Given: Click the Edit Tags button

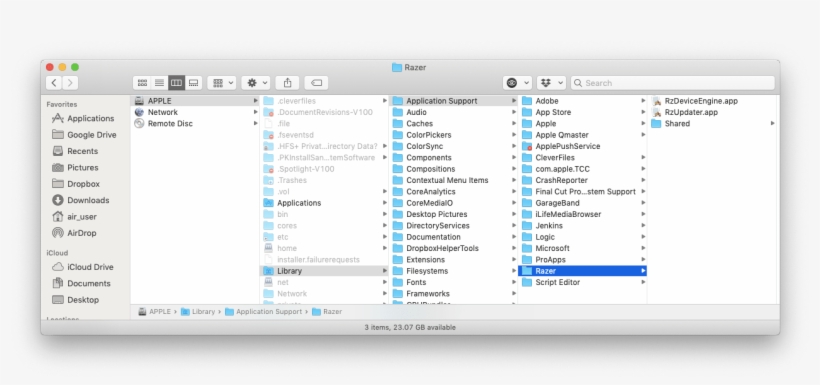Looking at the screenshot, I should click(316, 83).
